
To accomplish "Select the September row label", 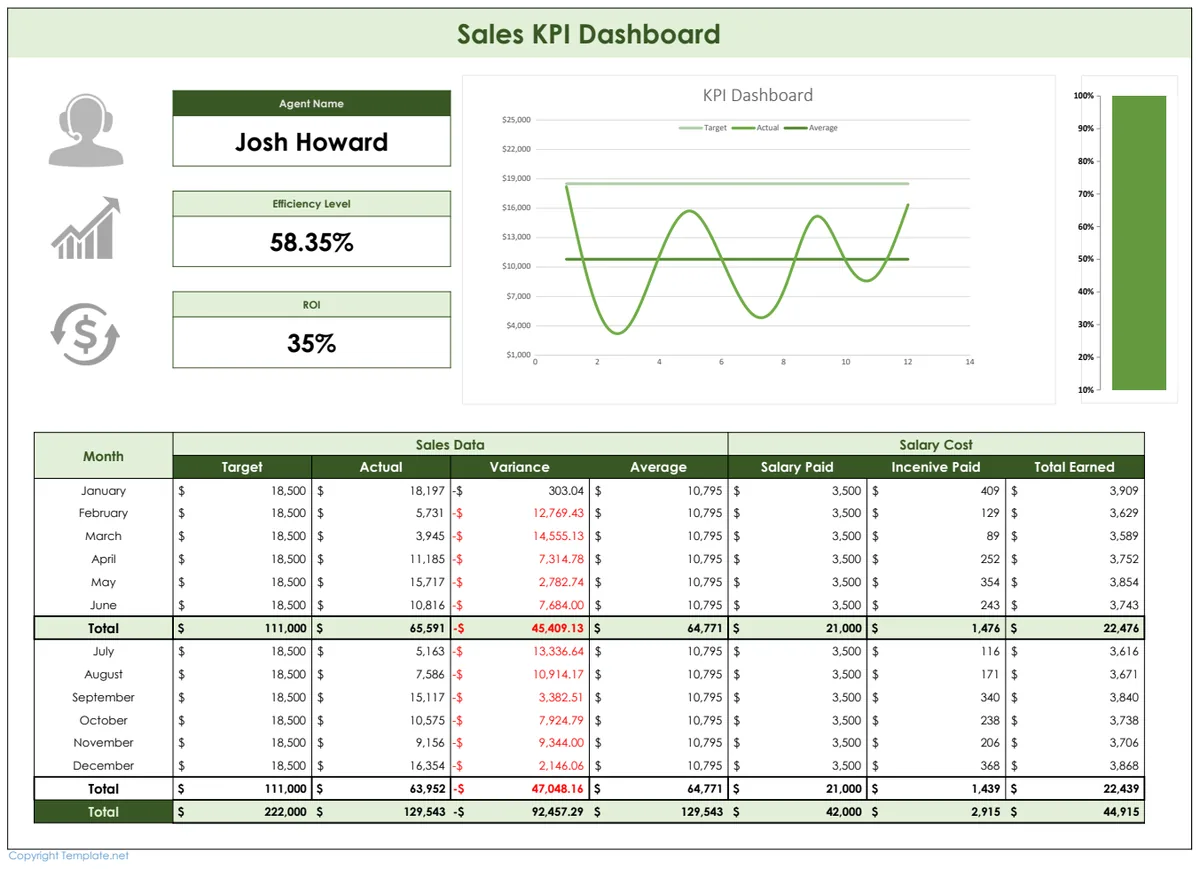I will click(103, 697).
